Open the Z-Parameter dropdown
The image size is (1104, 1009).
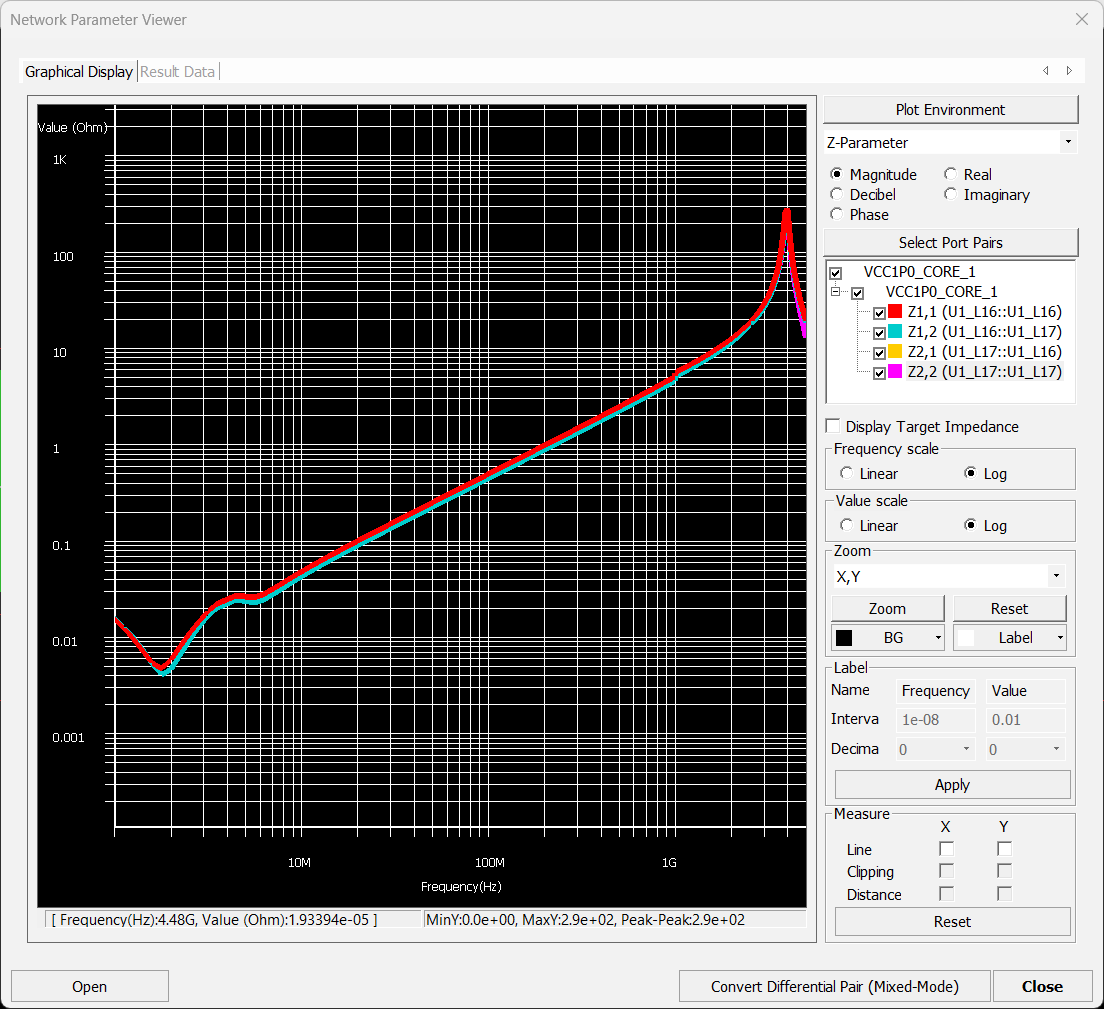1067,142
